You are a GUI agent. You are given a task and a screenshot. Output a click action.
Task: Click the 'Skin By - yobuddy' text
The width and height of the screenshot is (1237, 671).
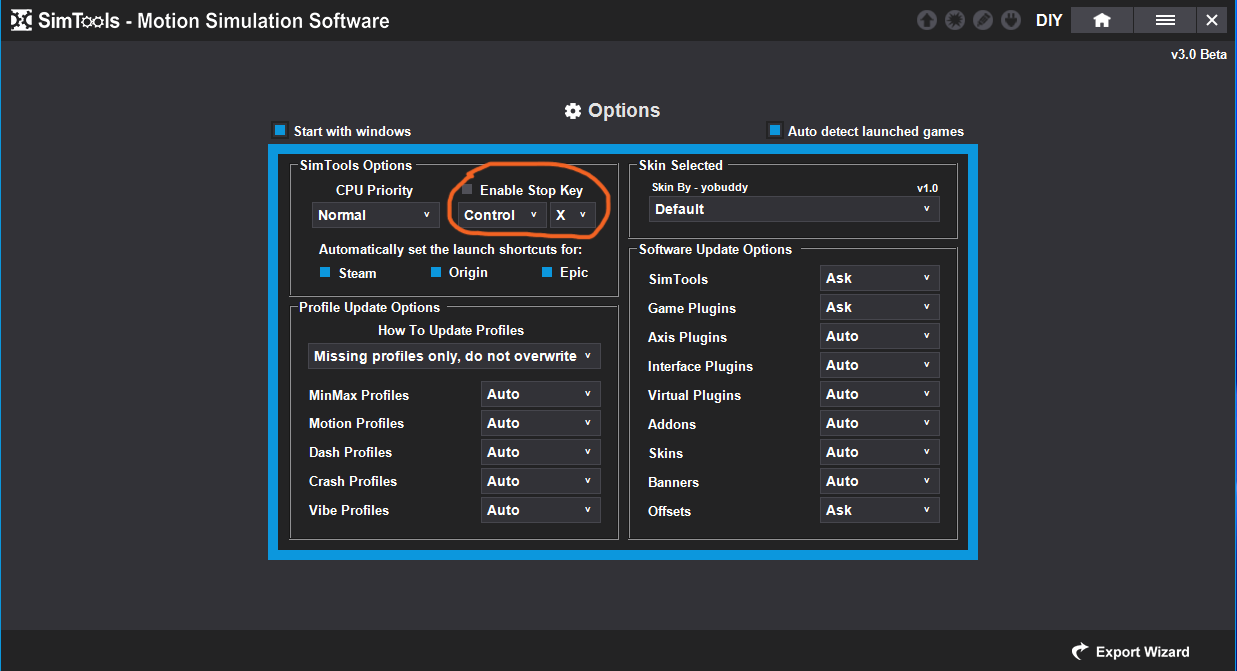700,187
